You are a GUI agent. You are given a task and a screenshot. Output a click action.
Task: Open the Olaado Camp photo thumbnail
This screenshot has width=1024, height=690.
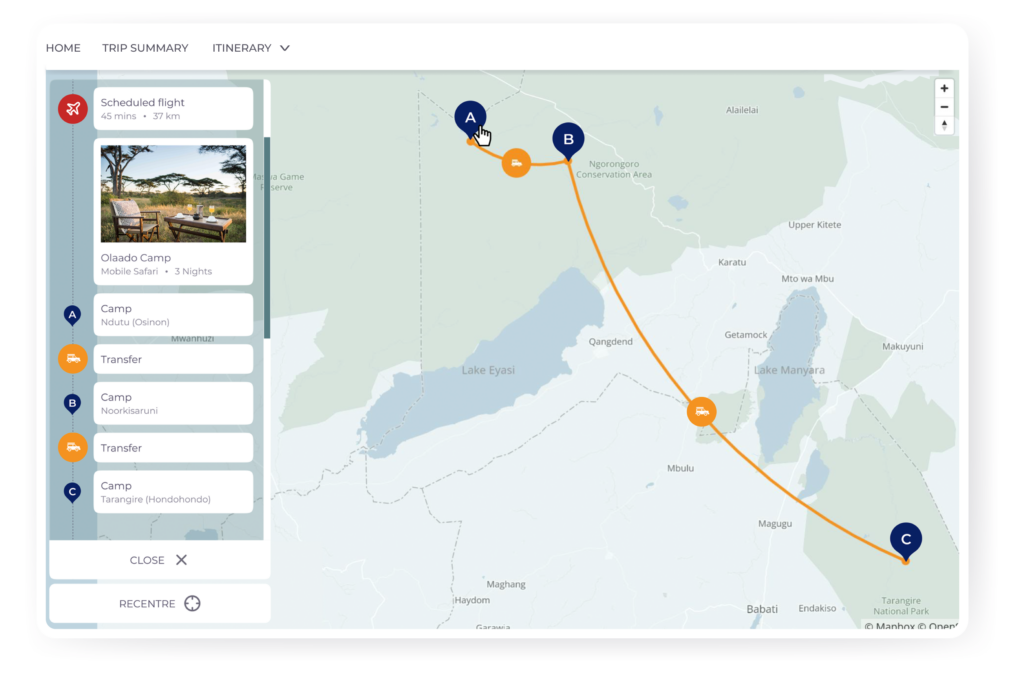(173, 193)
